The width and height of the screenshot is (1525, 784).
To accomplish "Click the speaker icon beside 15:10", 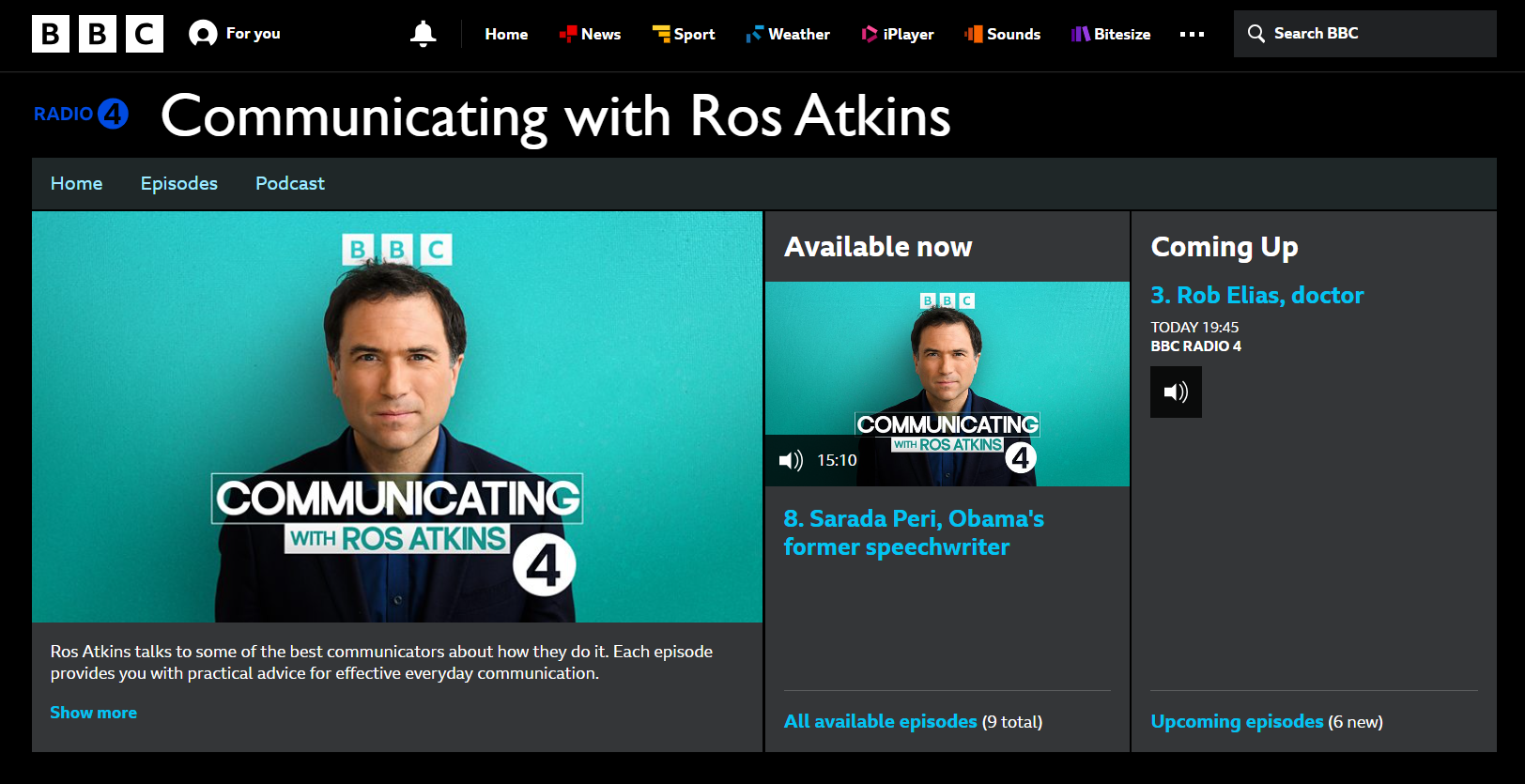I will point(791,460).
